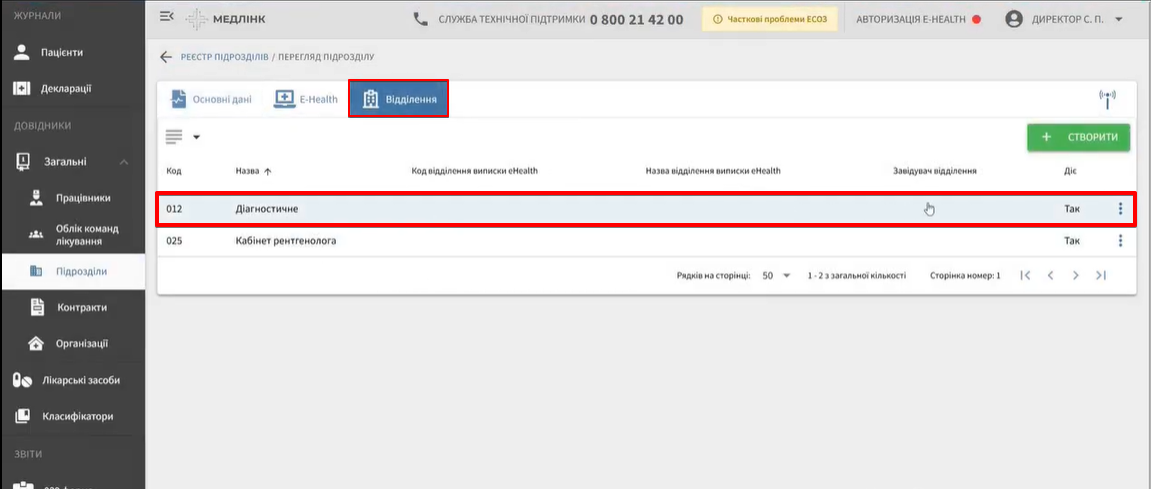1151x489 pixels.
Task: Go to the next page
Action: point(1075,276)
